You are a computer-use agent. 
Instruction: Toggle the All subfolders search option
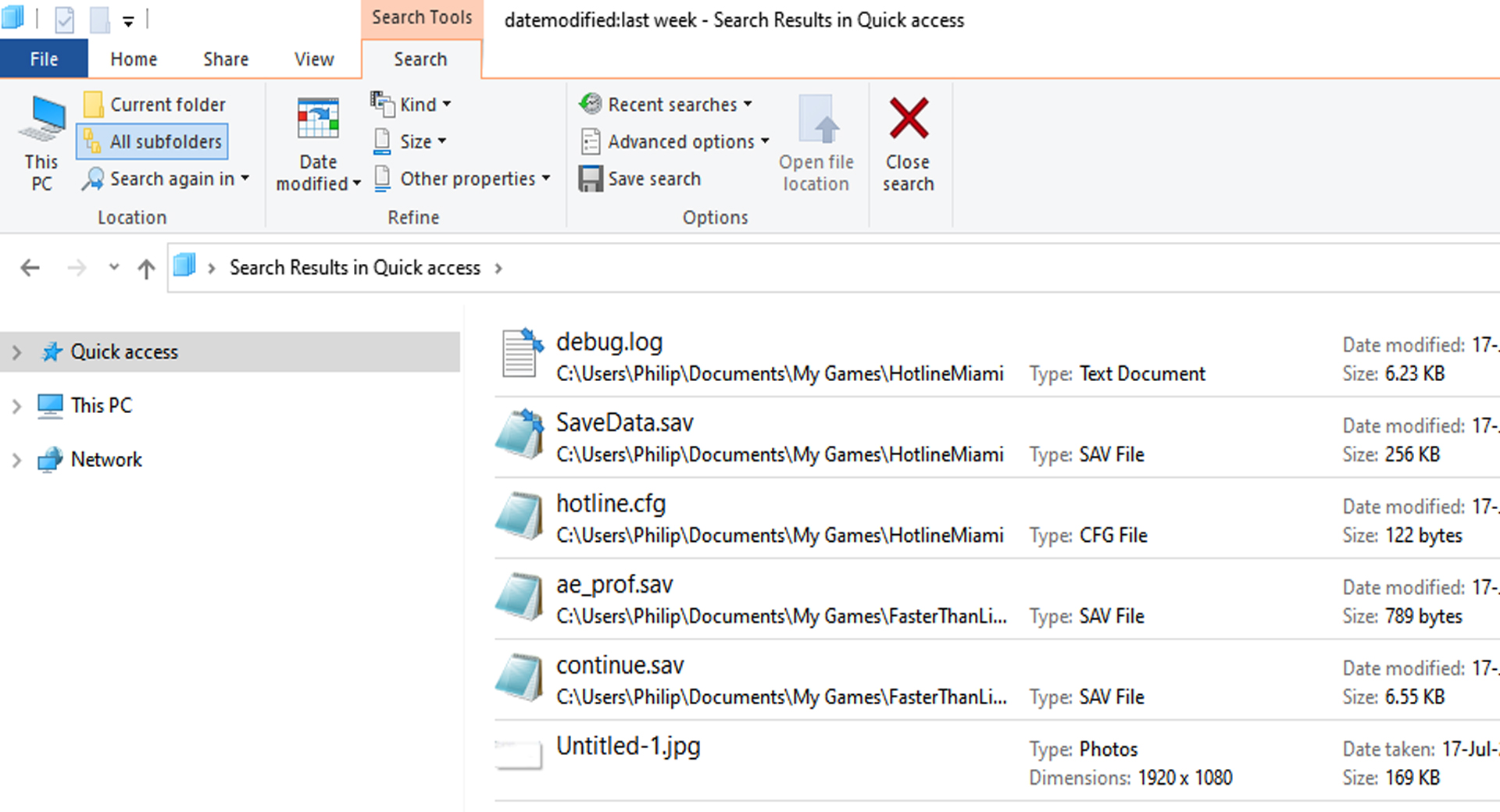coord(152,141)
